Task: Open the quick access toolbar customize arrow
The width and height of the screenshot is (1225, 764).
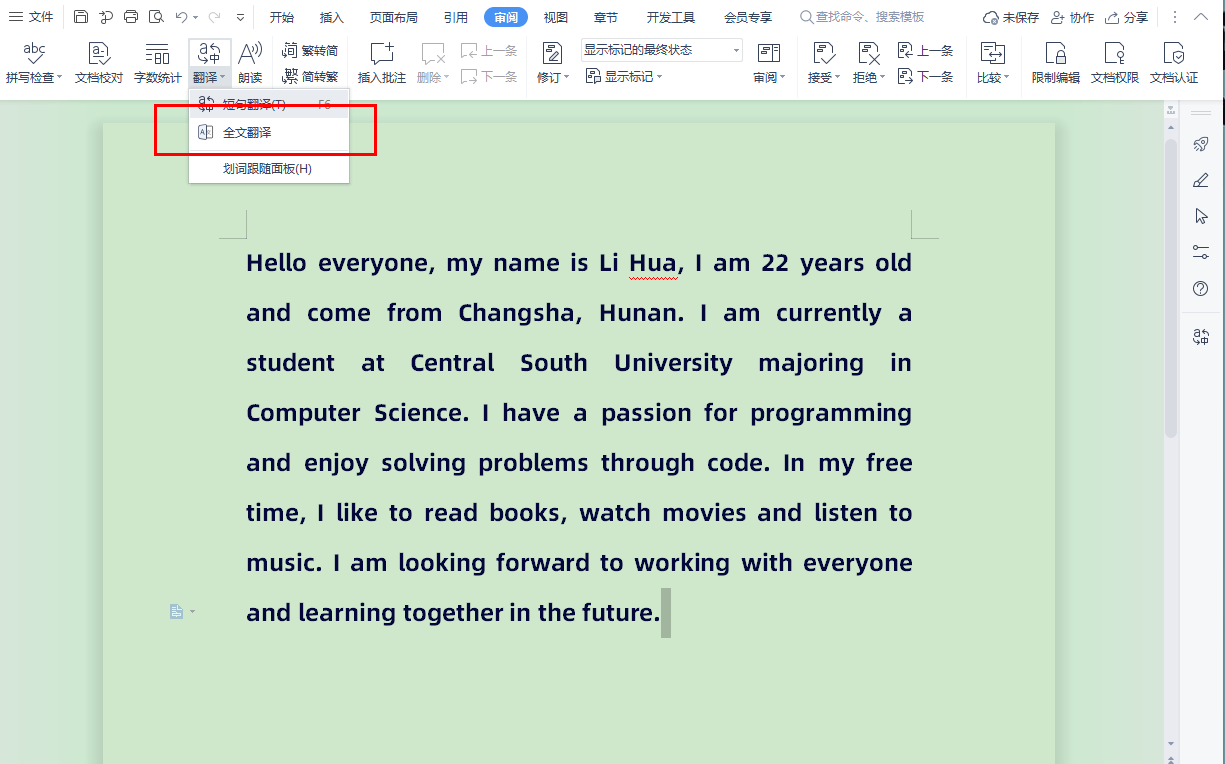Action: coord(241,17)
